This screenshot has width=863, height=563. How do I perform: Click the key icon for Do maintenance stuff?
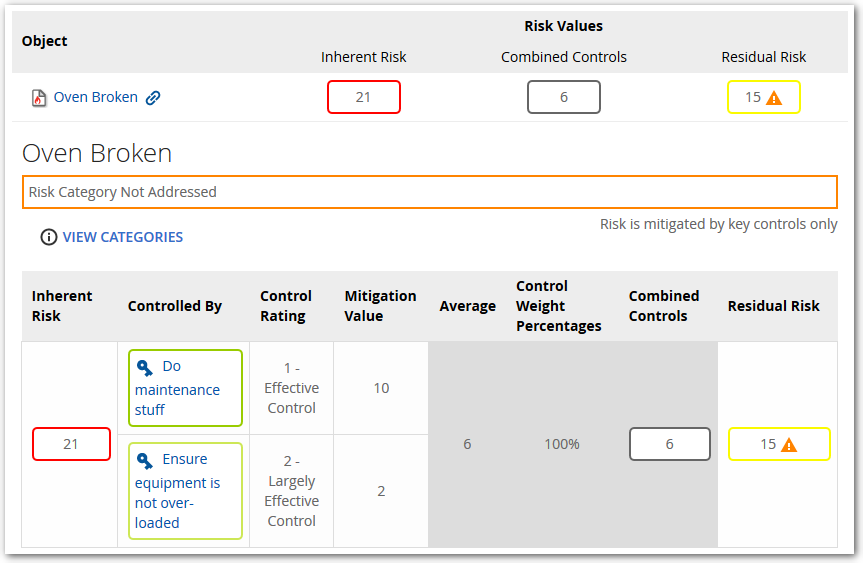(x=146, y=367)
